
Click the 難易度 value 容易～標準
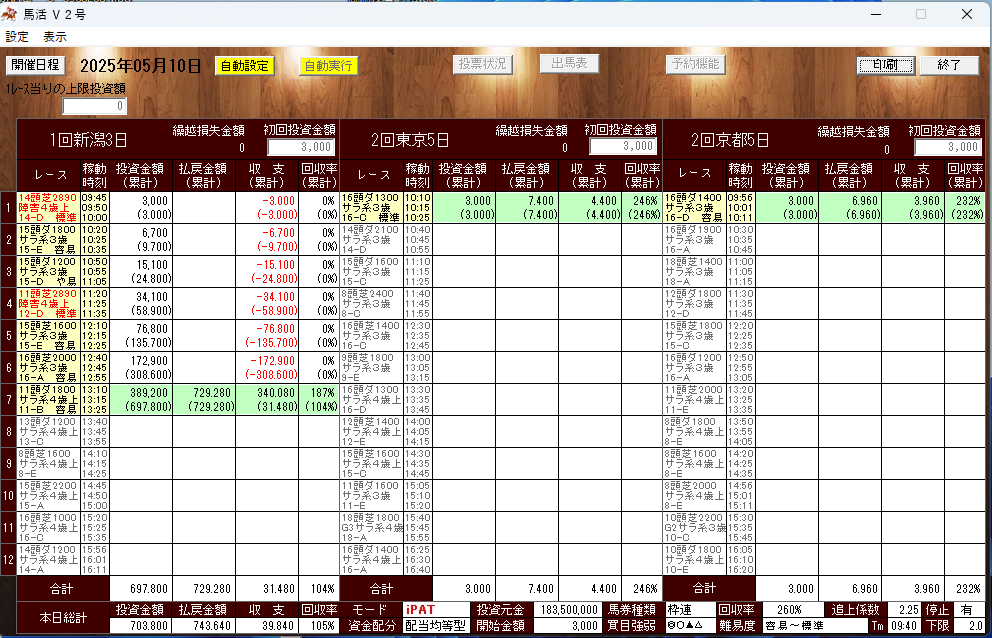(x=815, y=626)
